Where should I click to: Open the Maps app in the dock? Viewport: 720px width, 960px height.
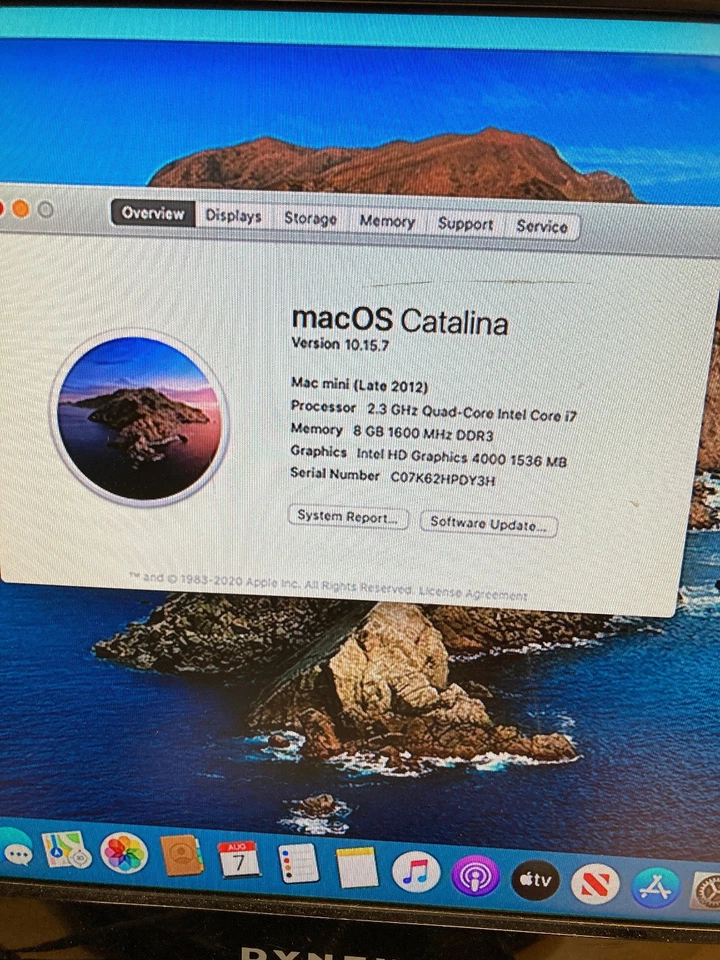[x=67, y=850]
